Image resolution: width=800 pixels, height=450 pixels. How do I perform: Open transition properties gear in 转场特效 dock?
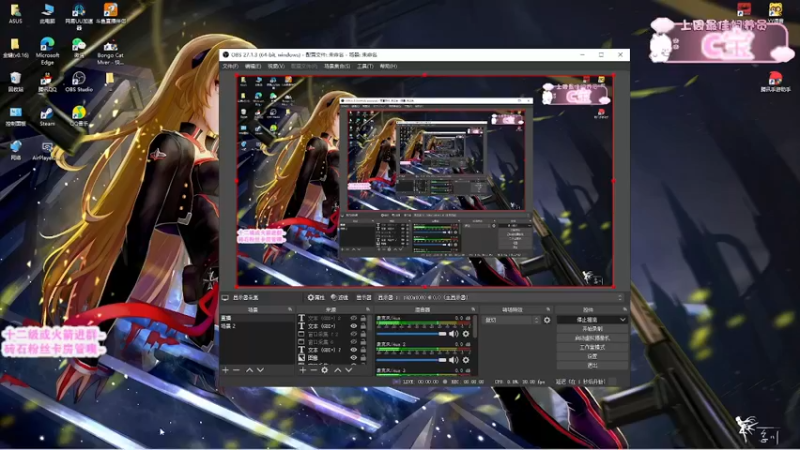tap(547, 320)
